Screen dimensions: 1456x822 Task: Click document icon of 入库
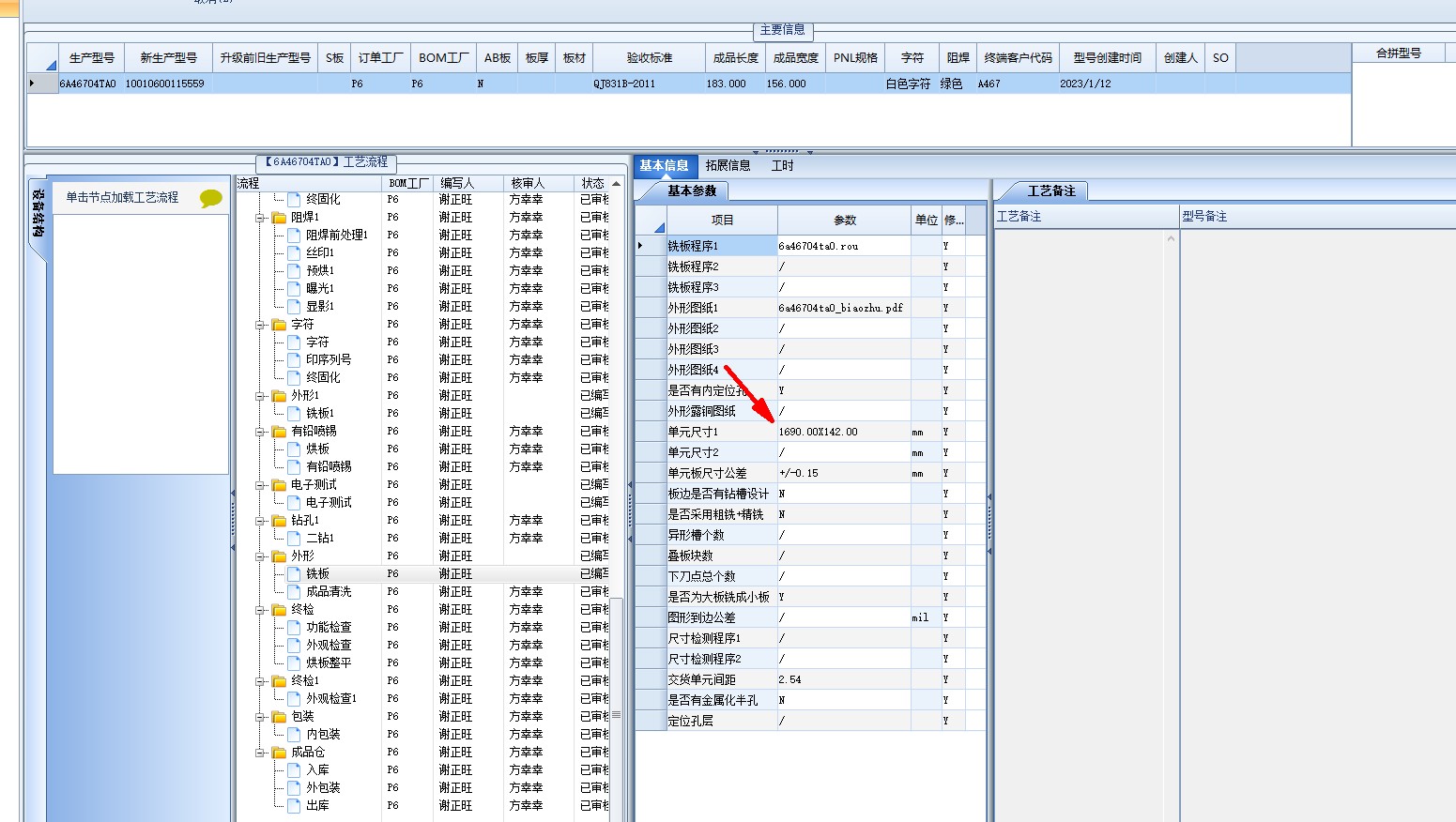coord(295,769)
